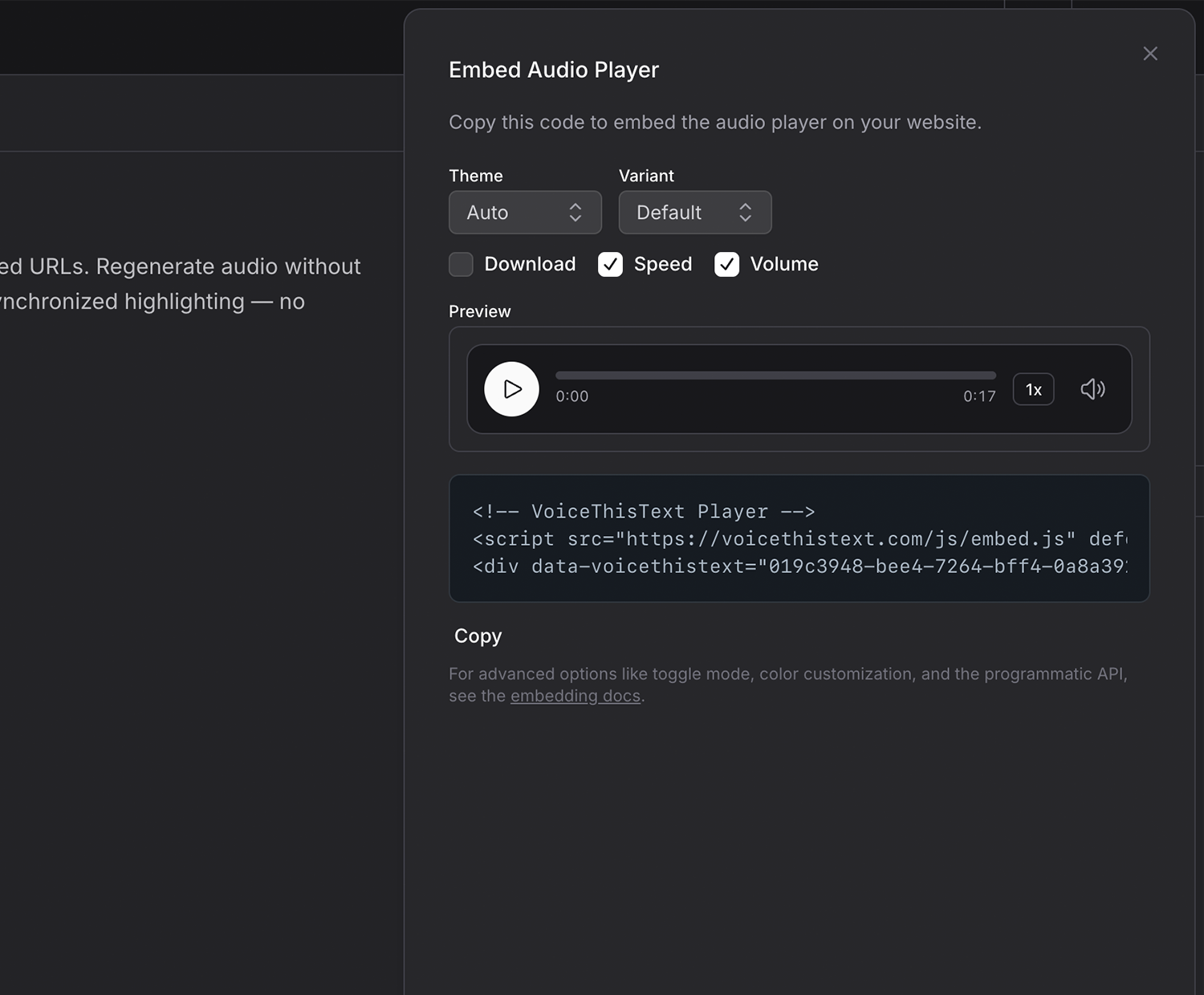Click the checkmark icon on the Volume checkbox
The image size is (1204, 995).
point(726,264)
